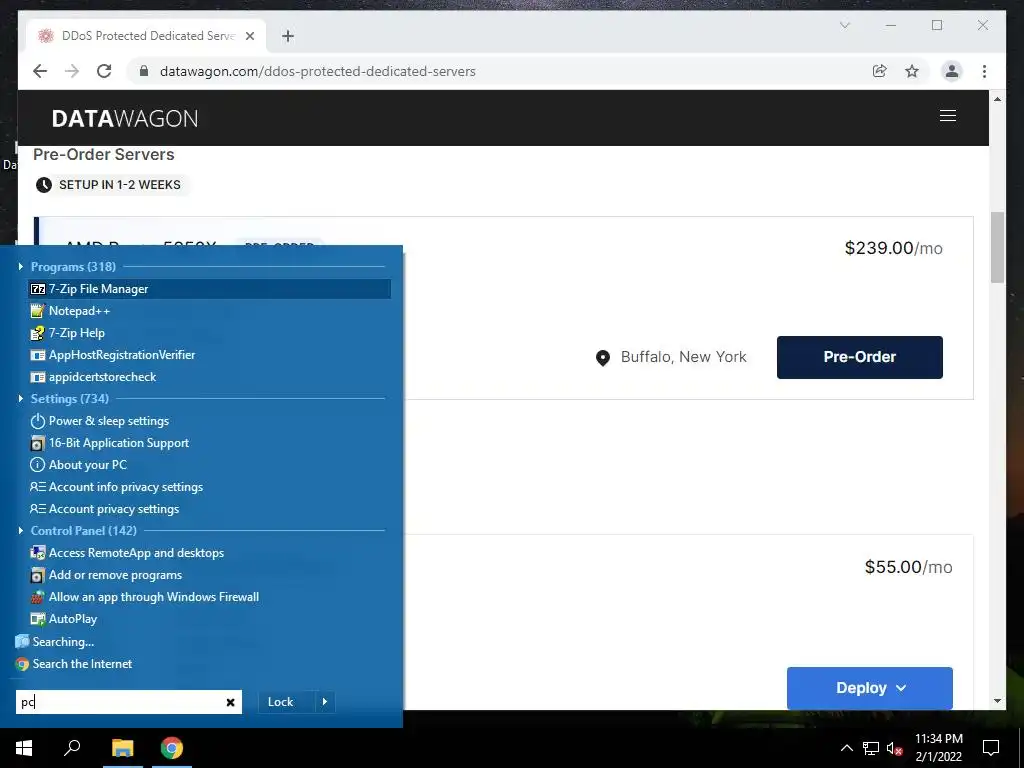Screen dimensions: 1024x768
Task: Open DataWagon hamburger menu
Action: pyautogui.click(x=948, y=116)
